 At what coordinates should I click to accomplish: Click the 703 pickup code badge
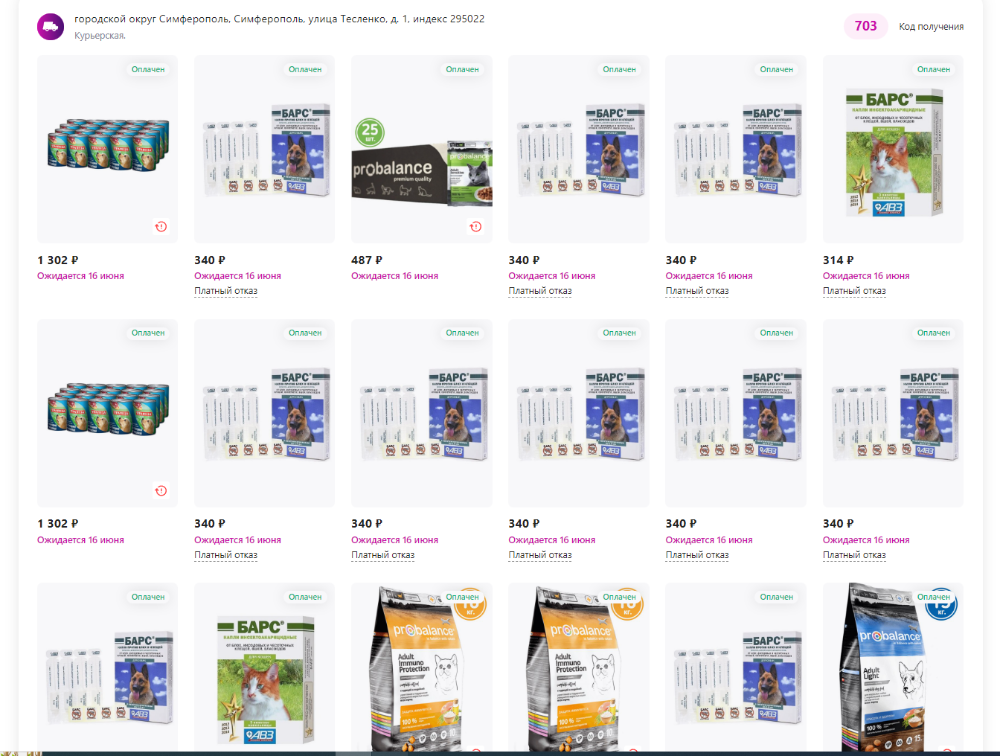coord(865,26)
